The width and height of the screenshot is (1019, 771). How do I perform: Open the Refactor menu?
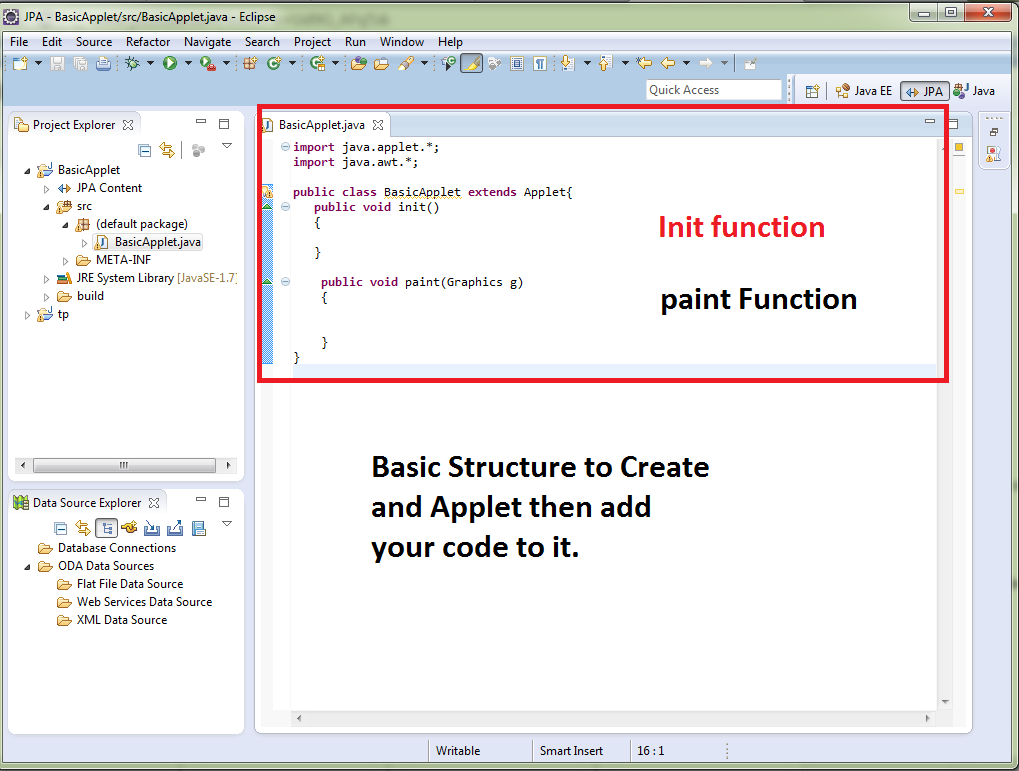click(148, 42)
